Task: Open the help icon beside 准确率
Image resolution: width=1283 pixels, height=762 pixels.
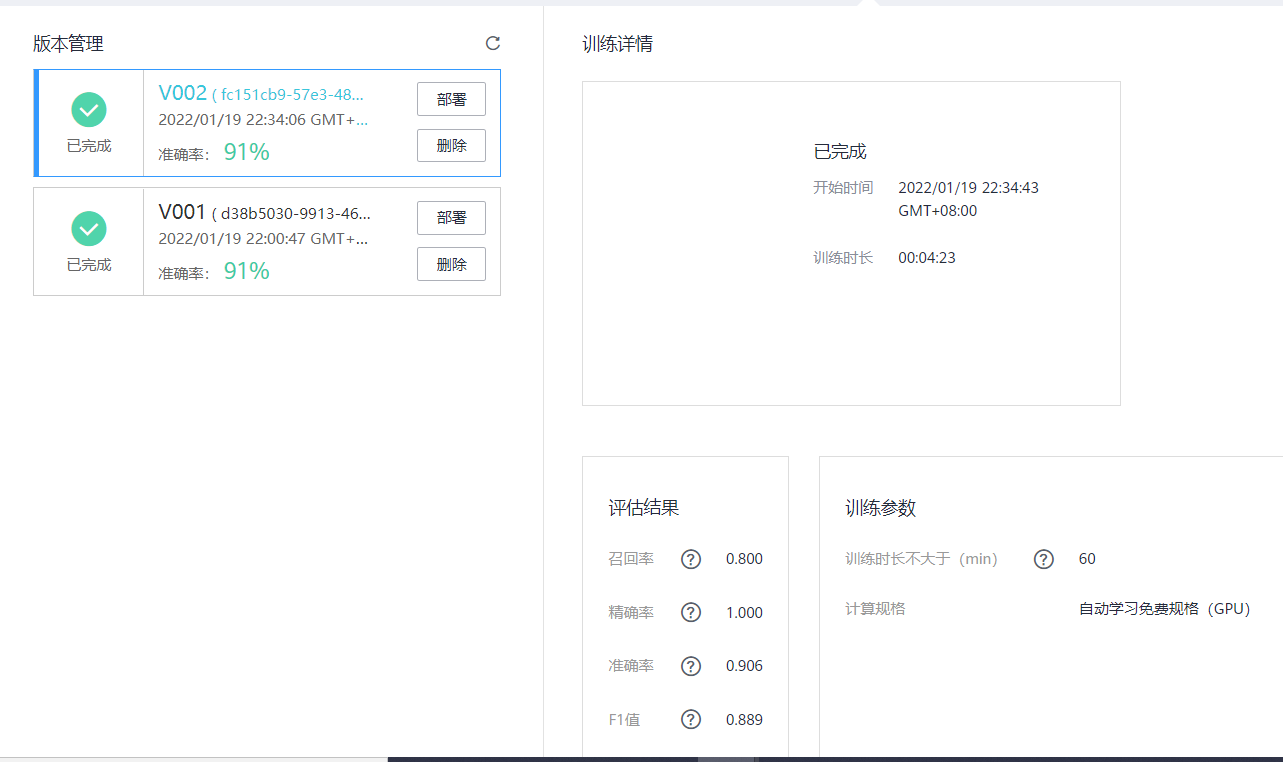Action: point(690,665)
